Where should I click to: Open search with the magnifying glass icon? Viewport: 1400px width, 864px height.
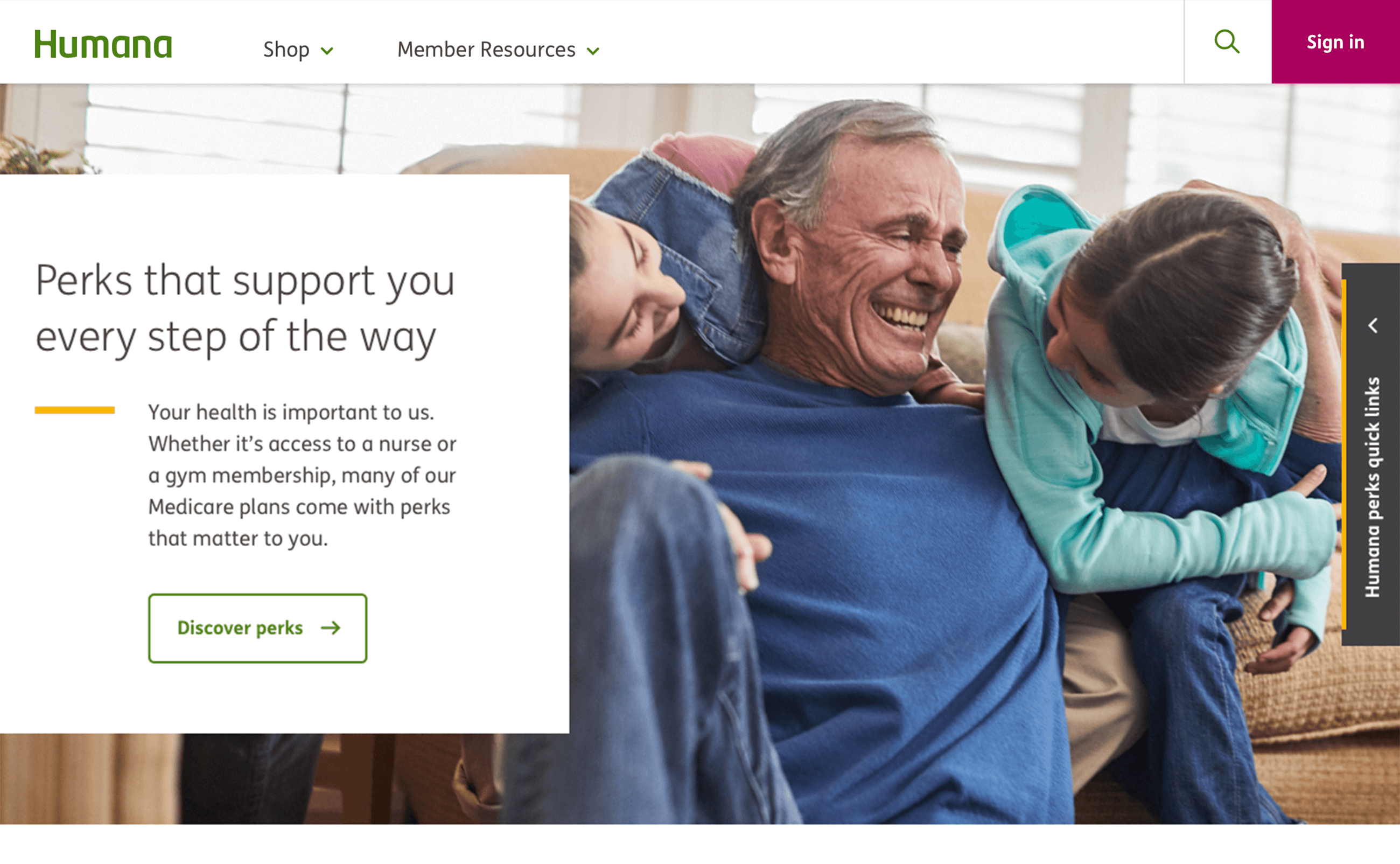1227,41
